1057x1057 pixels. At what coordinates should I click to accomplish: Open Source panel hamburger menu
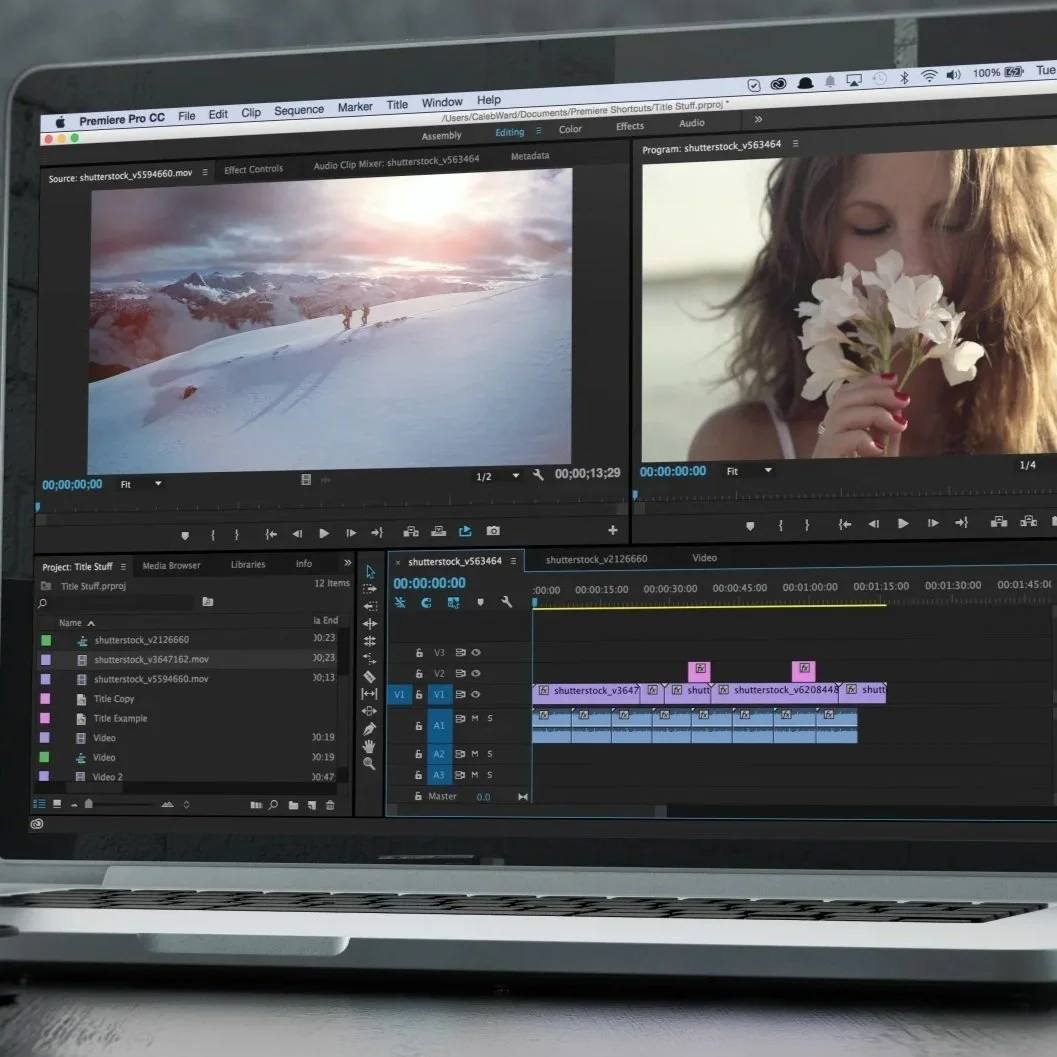pos(205,173)
